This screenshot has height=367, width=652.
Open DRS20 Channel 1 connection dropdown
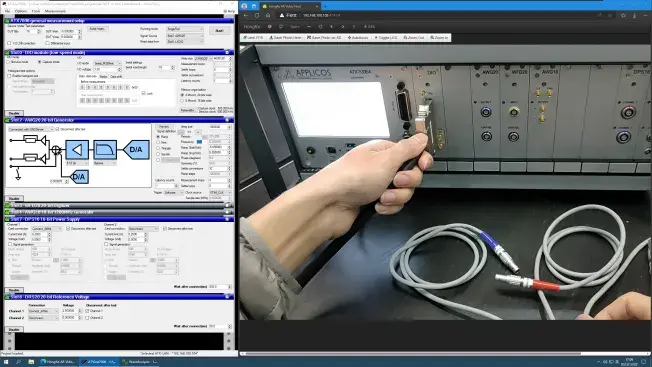click(43, 311)
